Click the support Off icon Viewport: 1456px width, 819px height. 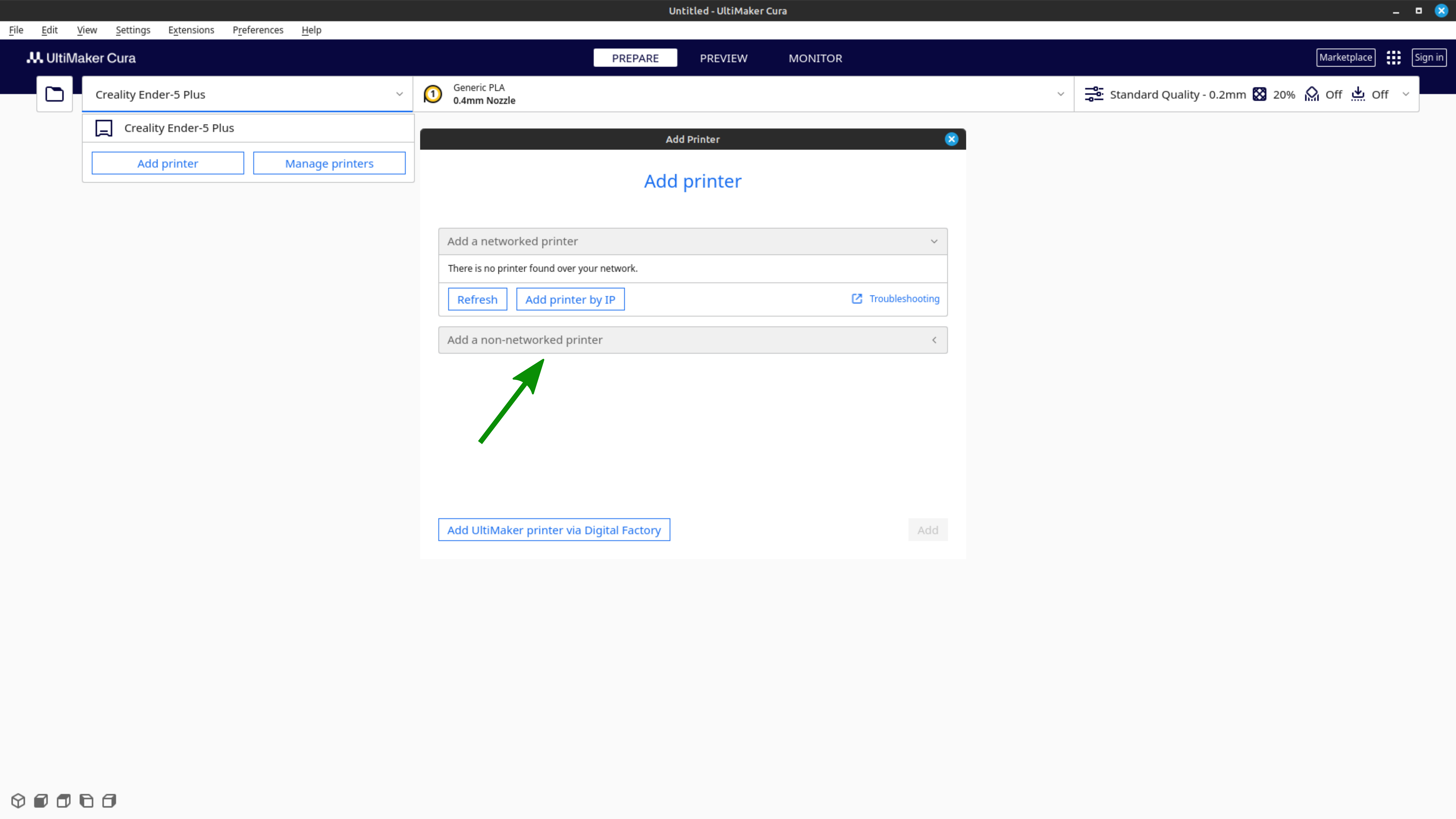(1312, 94)
